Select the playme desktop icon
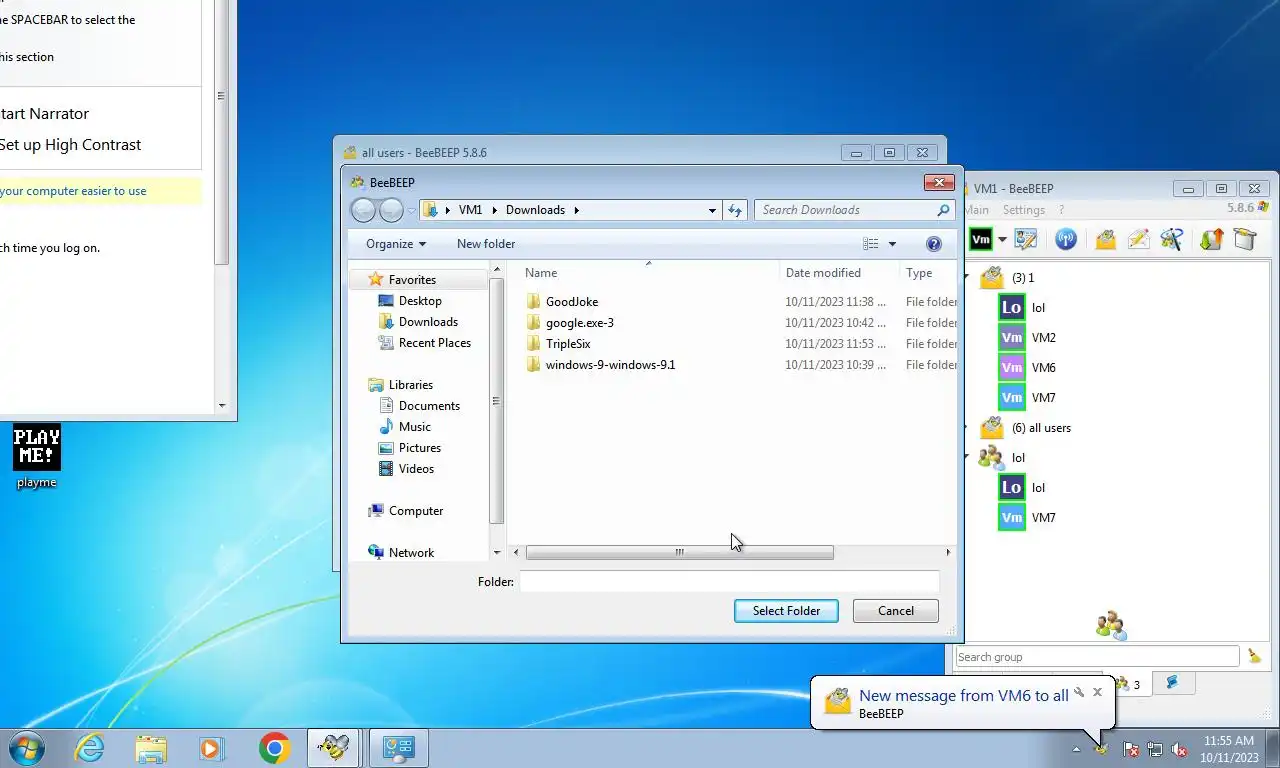The width and height of the screenshot is (1280, 768). point(37,457)
